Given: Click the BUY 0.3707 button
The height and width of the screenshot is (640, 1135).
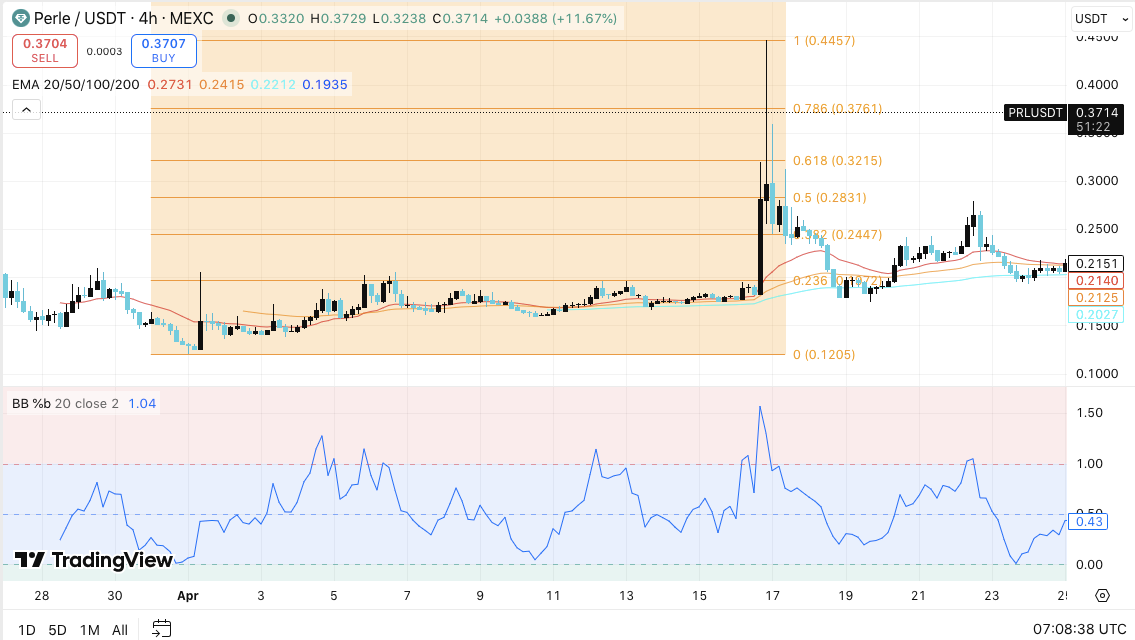Looking at the screenshot, I should (163, 50).
